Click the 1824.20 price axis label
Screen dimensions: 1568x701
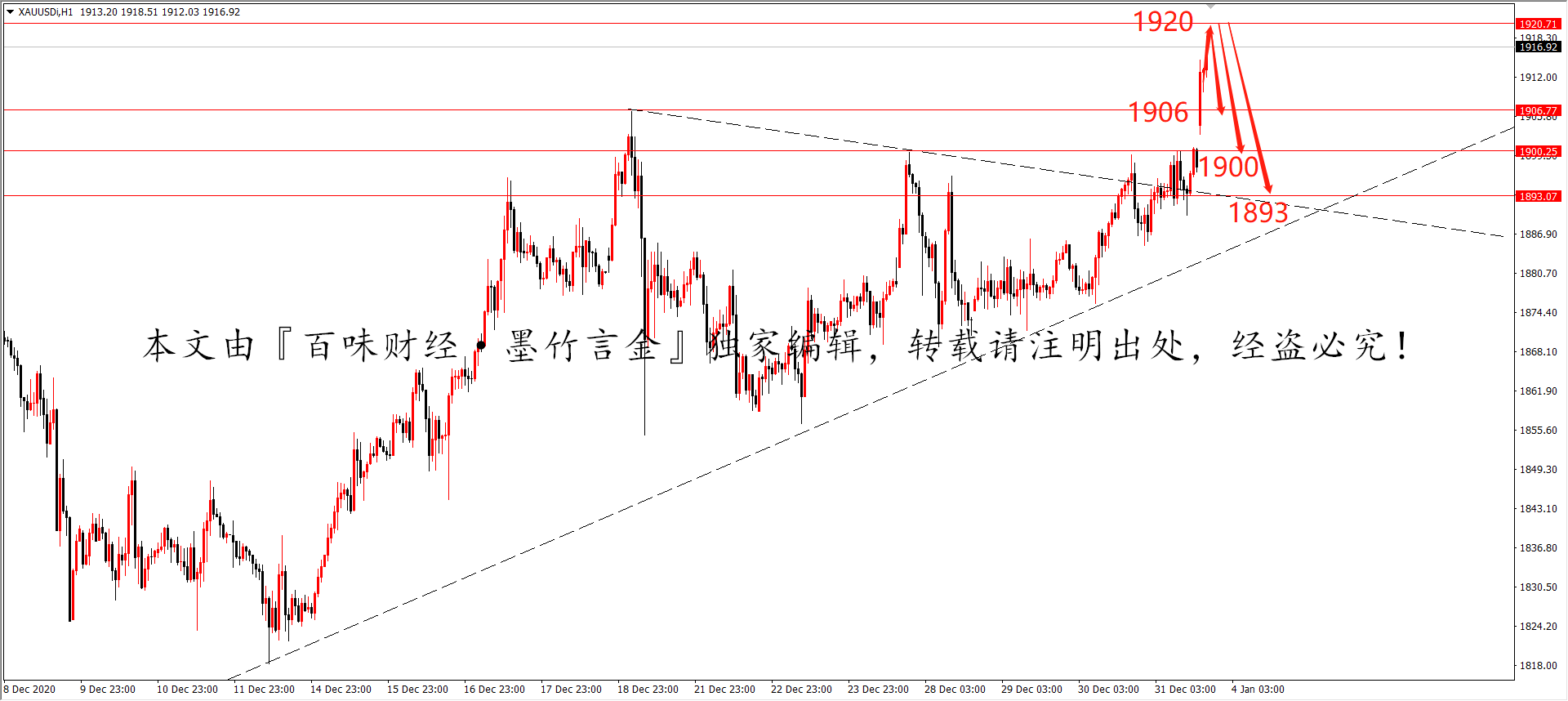(1538, 627)
